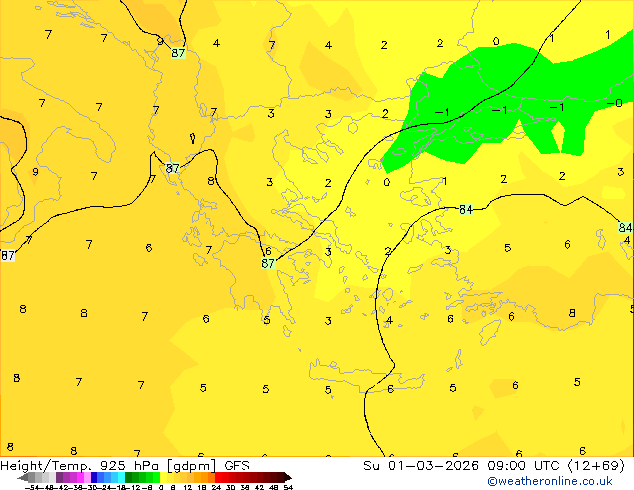The height and width of the screenshot is (490, 634).
Task: Pick the dark green swatch in the temperature scale
Action: coord(128,477)
